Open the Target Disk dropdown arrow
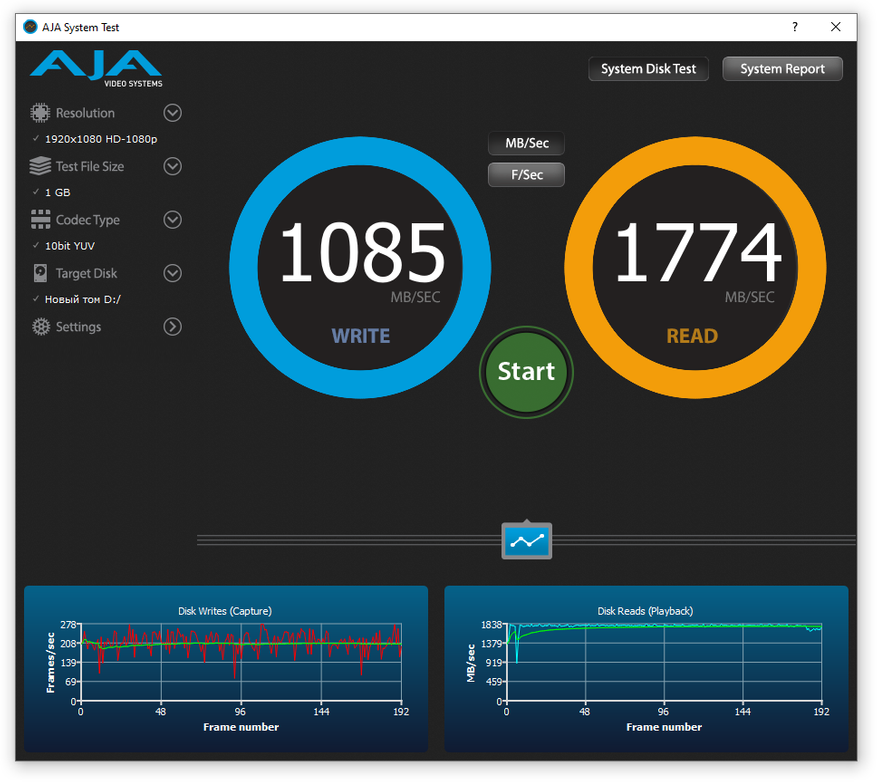 172,273
